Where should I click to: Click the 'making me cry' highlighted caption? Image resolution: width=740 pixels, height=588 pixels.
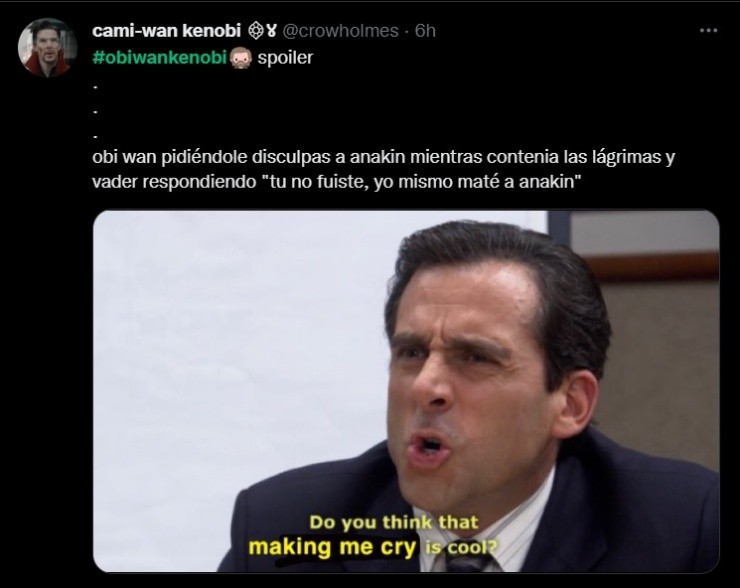[332, 548]
